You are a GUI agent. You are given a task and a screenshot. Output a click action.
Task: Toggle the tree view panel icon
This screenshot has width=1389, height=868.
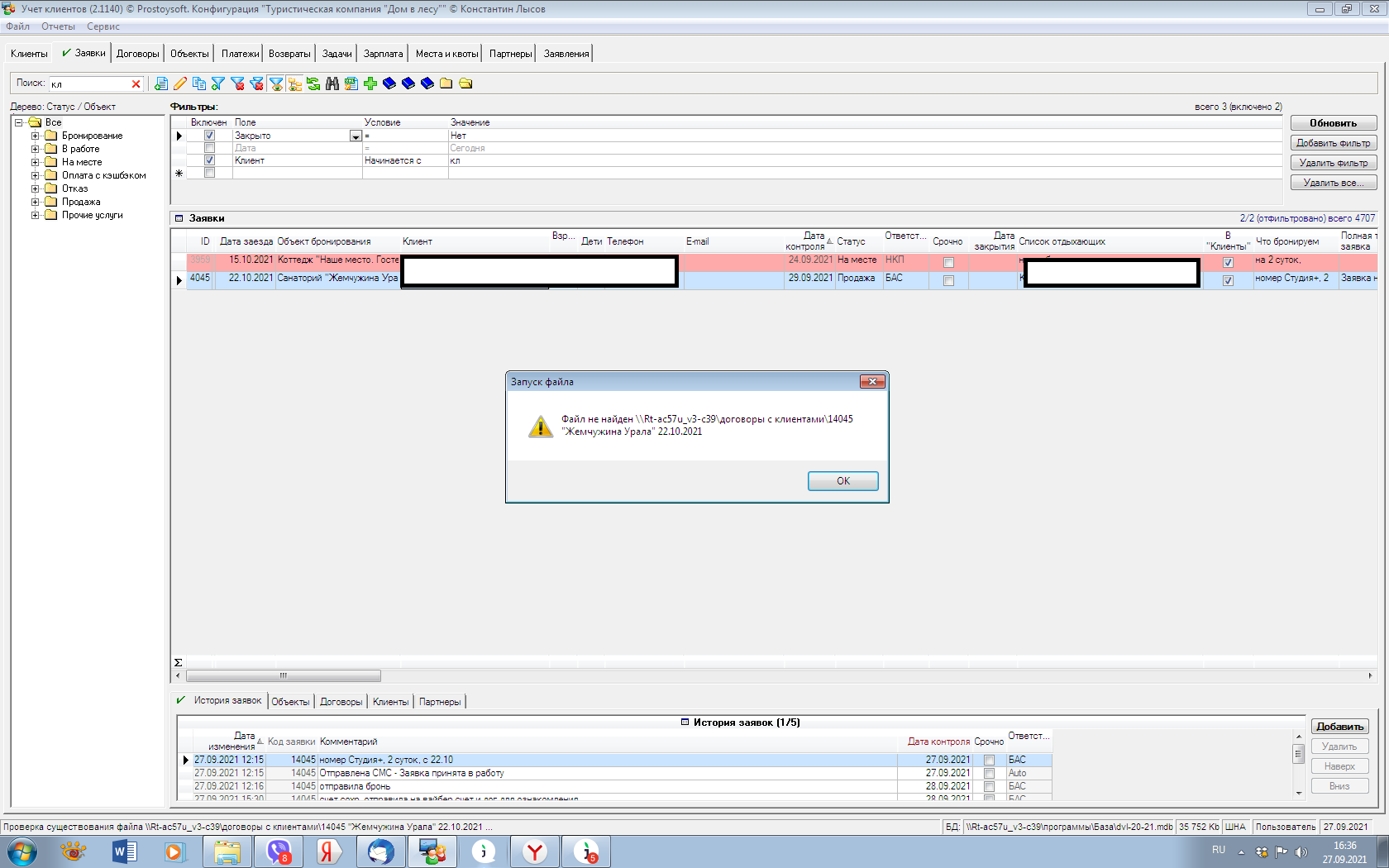[x=294, y=83]
